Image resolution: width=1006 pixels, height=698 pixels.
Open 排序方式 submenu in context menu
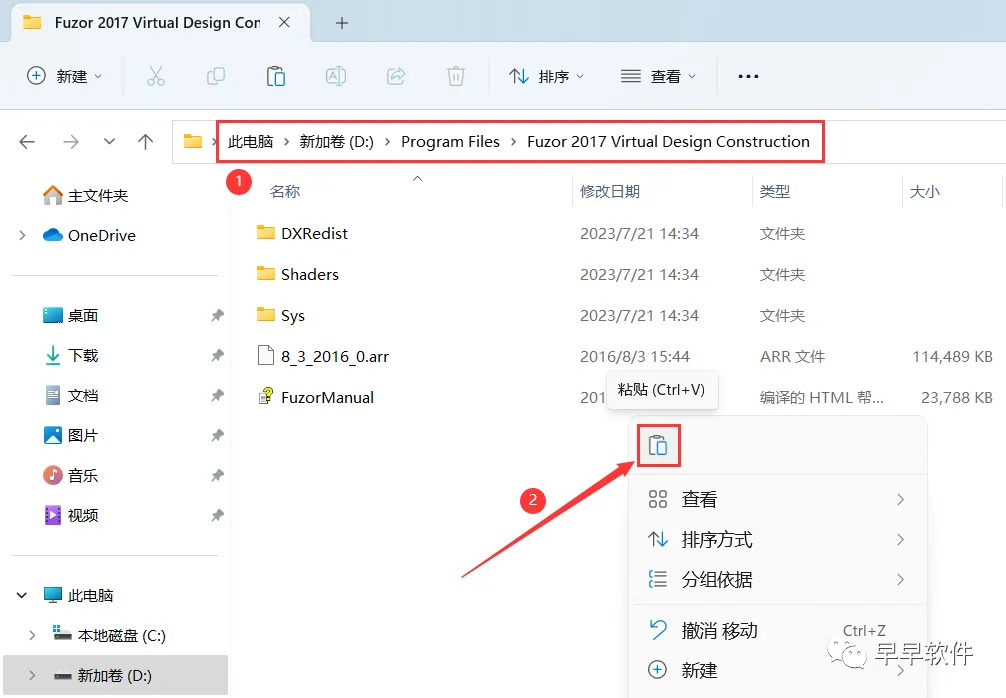778,540
